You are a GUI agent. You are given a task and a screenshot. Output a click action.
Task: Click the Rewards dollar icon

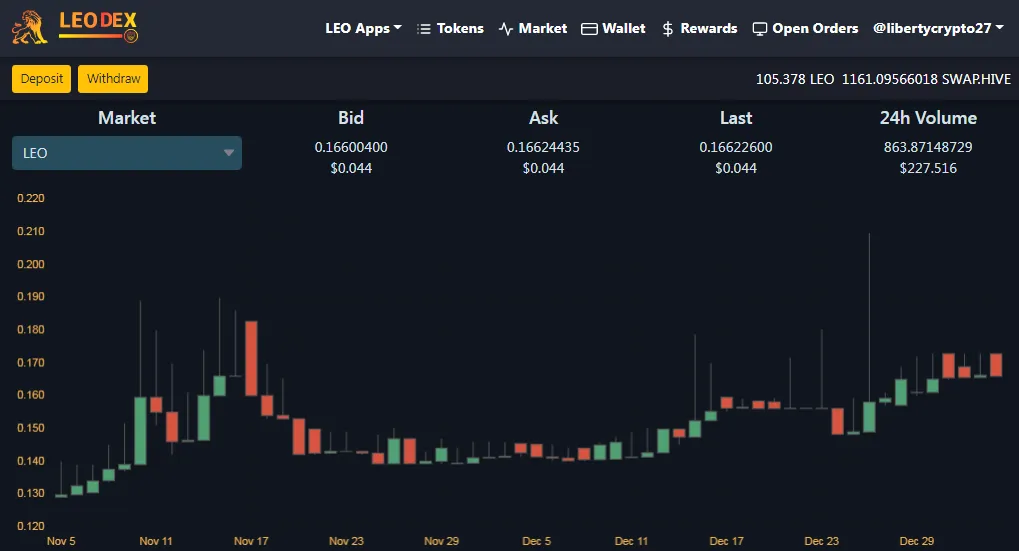click(667, 29)
